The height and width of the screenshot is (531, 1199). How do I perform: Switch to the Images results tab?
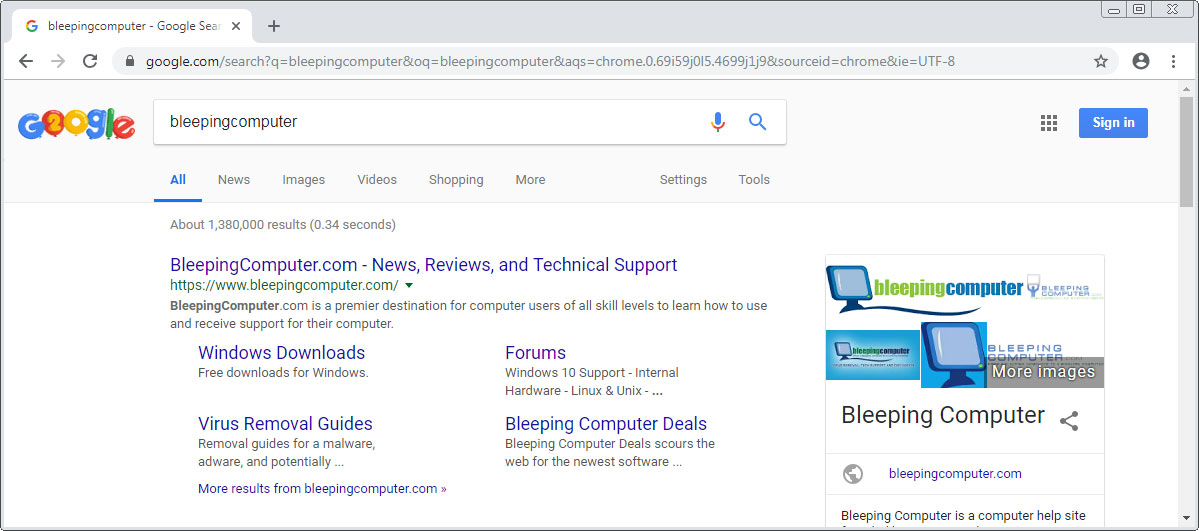304,180
